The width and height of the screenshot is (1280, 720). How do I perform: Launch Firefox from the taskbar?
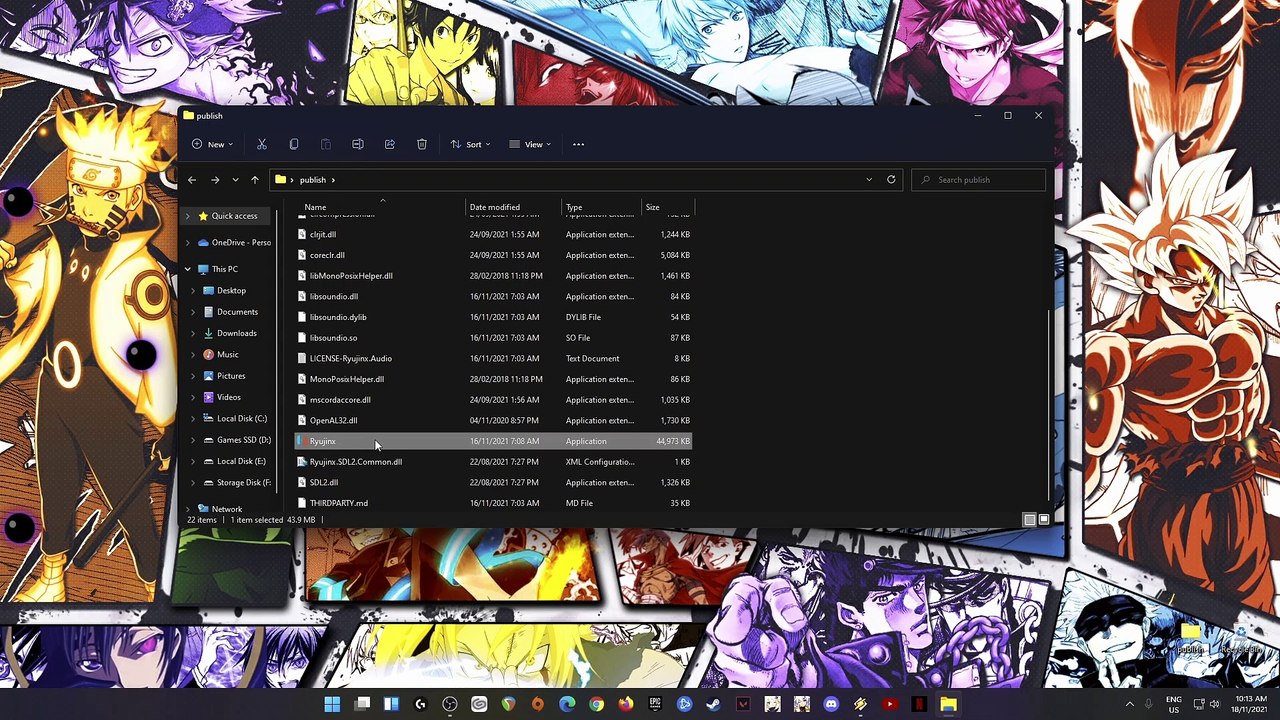tap(626, 704)
